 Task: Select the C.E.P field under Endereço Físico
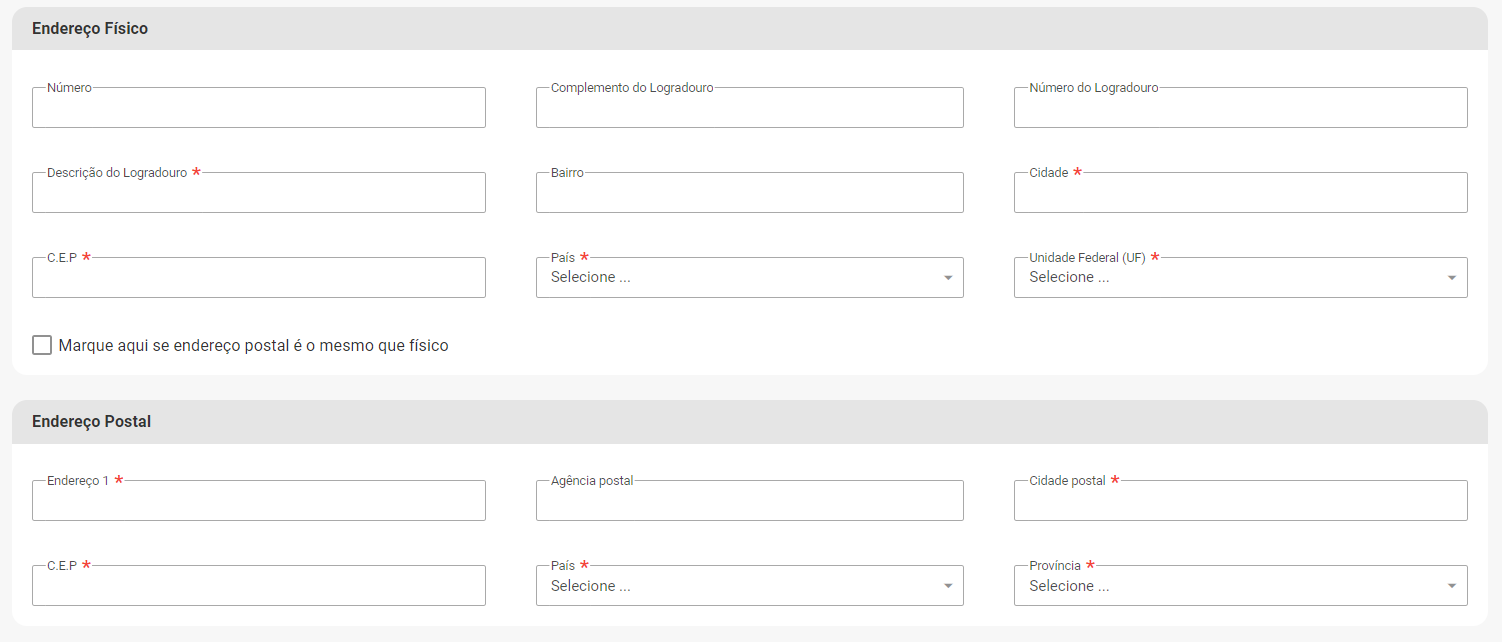click(258, 279)
